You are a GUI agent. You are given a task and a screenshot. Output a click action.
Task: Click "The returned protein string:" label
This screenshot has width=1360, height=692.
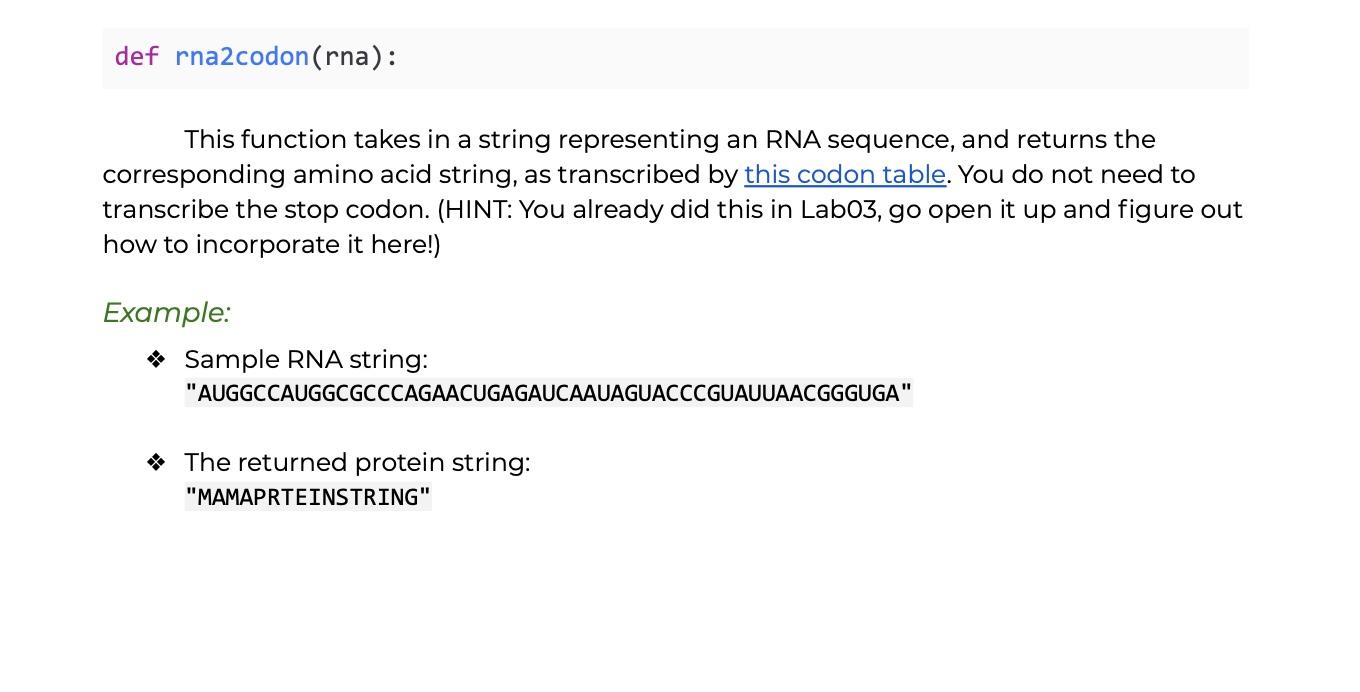click(x=357, y=462)
